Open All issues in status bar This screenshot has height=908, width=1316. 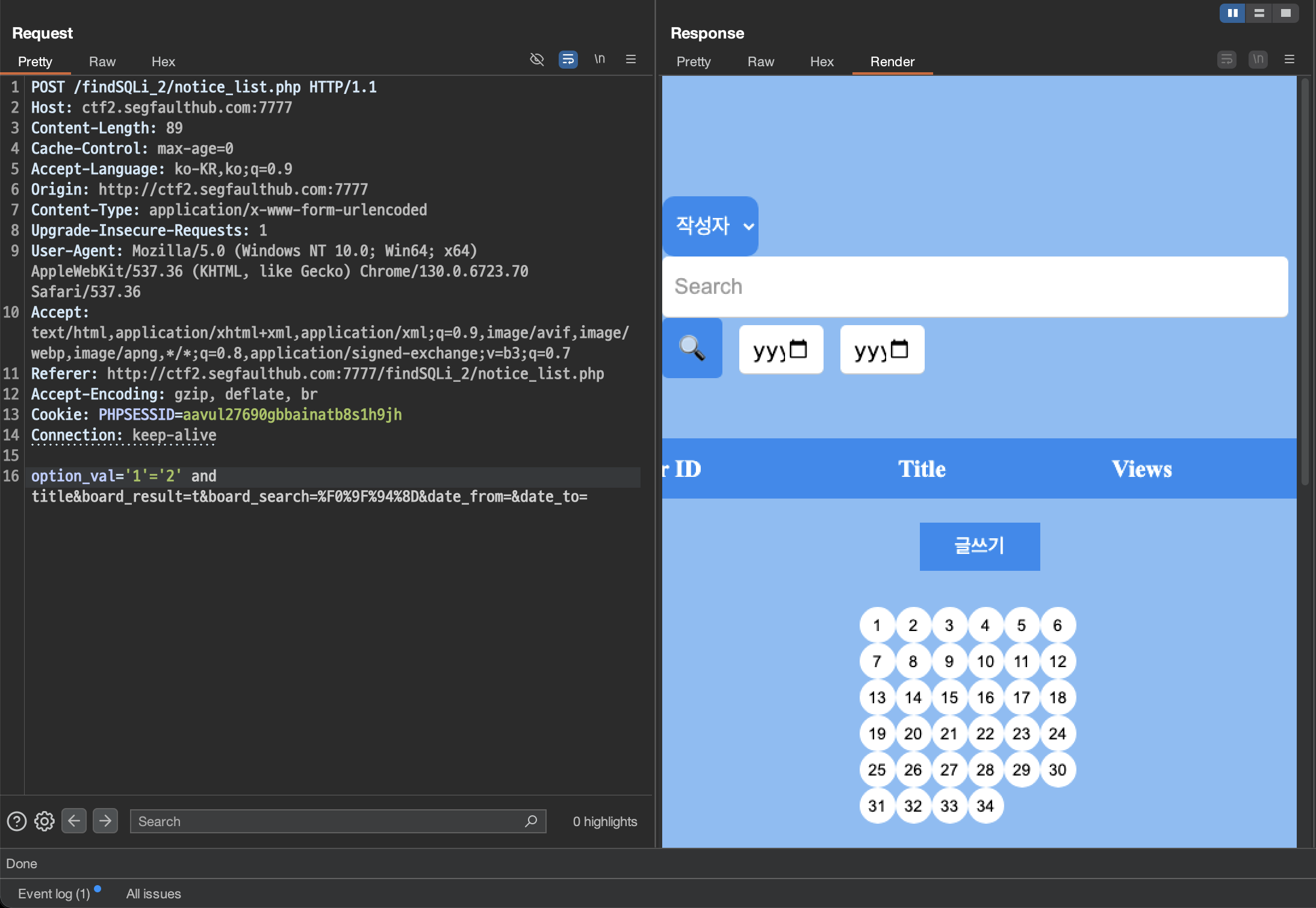click(x=154, y=894)
